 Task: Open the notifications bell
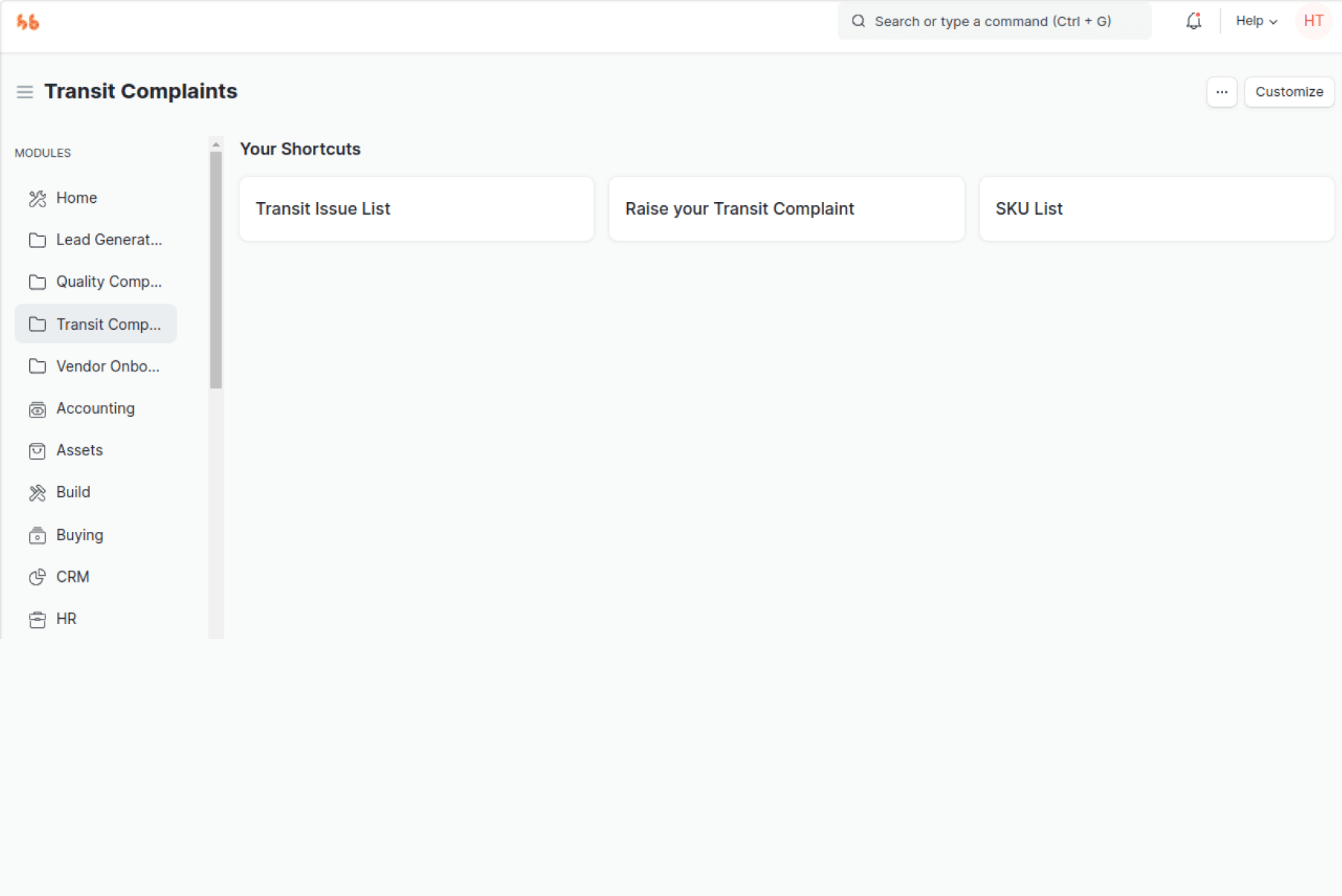coord(1193,22)
